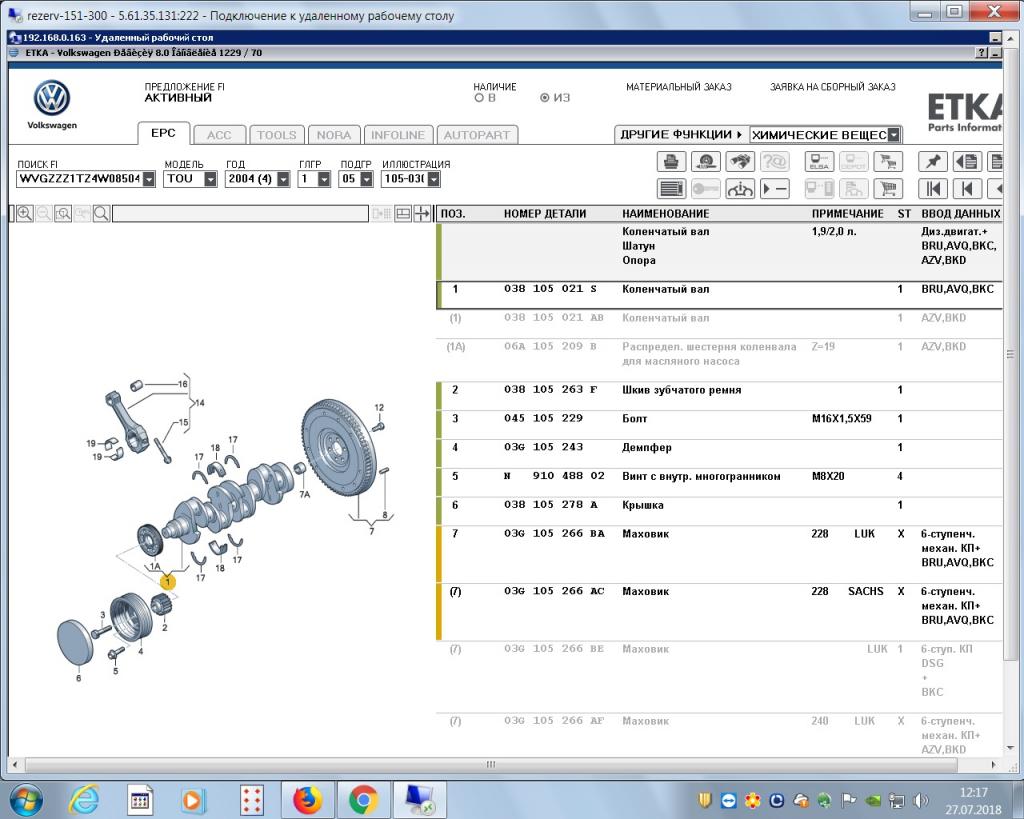Click the volume icon in system tray

tap(921, 801)
